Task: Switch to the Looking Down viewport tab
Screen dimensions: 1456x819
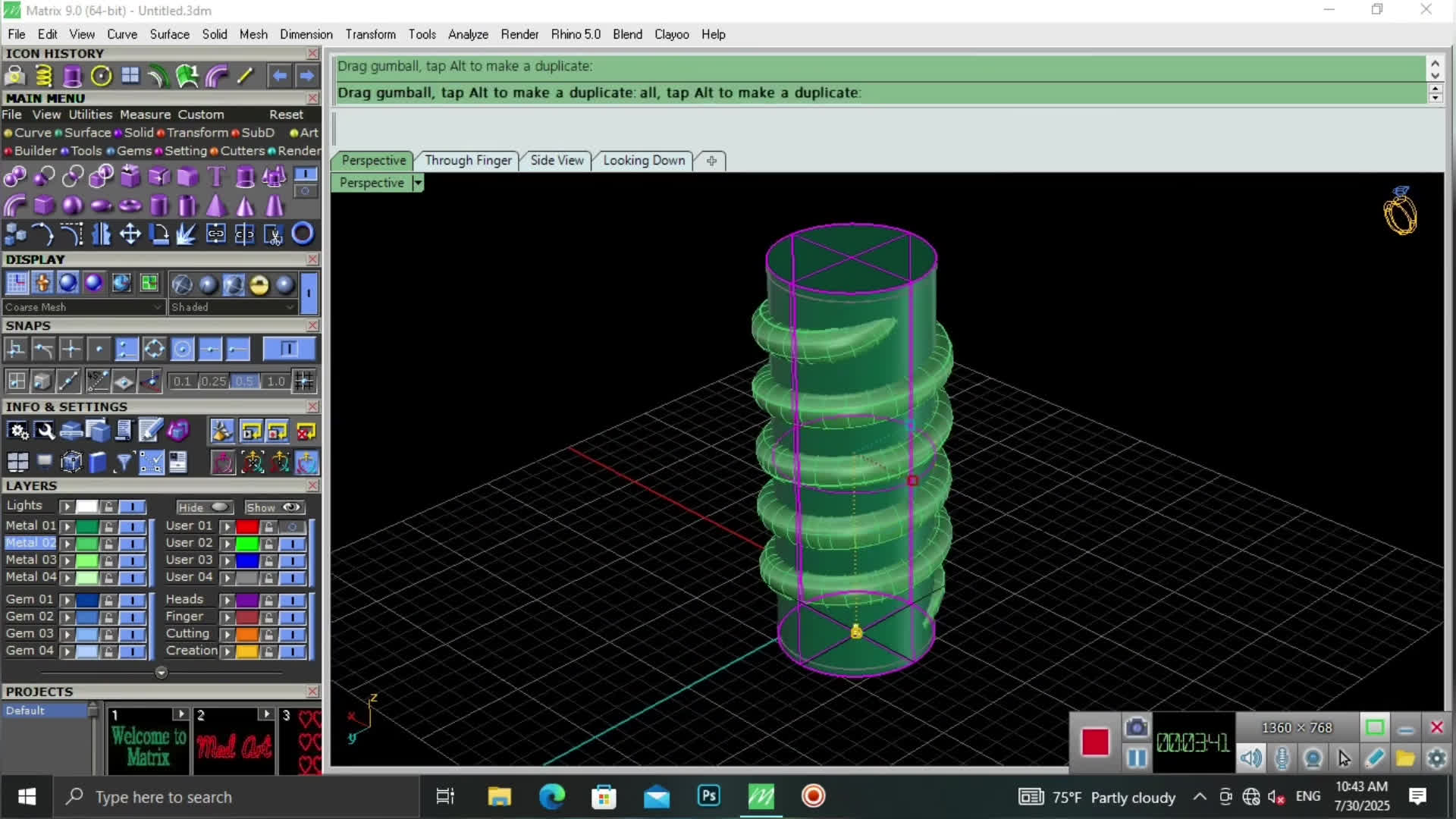Action: 644,160
